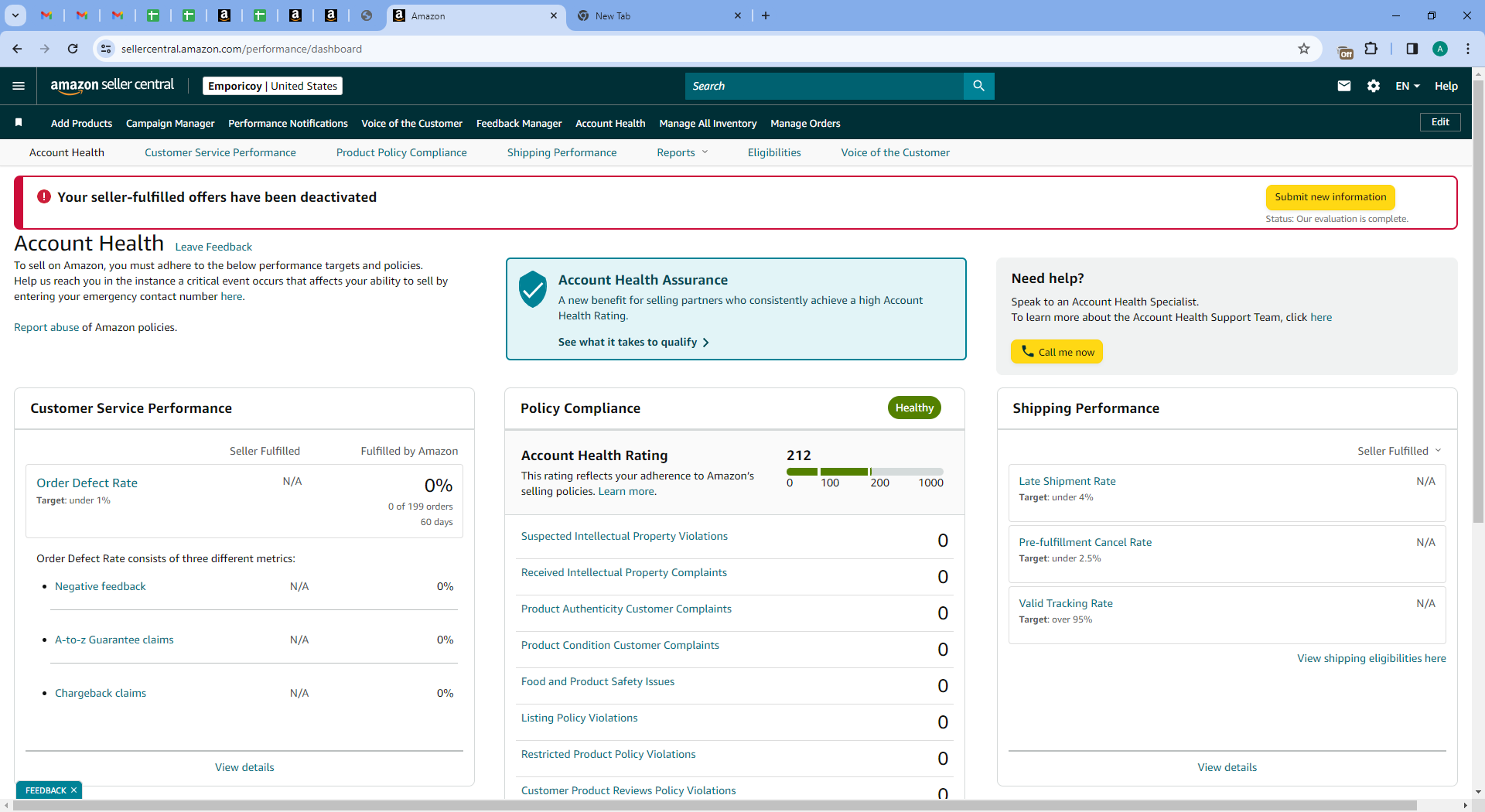
Task: Click the vertical page scrollbar
Action: pos(1478,302)
